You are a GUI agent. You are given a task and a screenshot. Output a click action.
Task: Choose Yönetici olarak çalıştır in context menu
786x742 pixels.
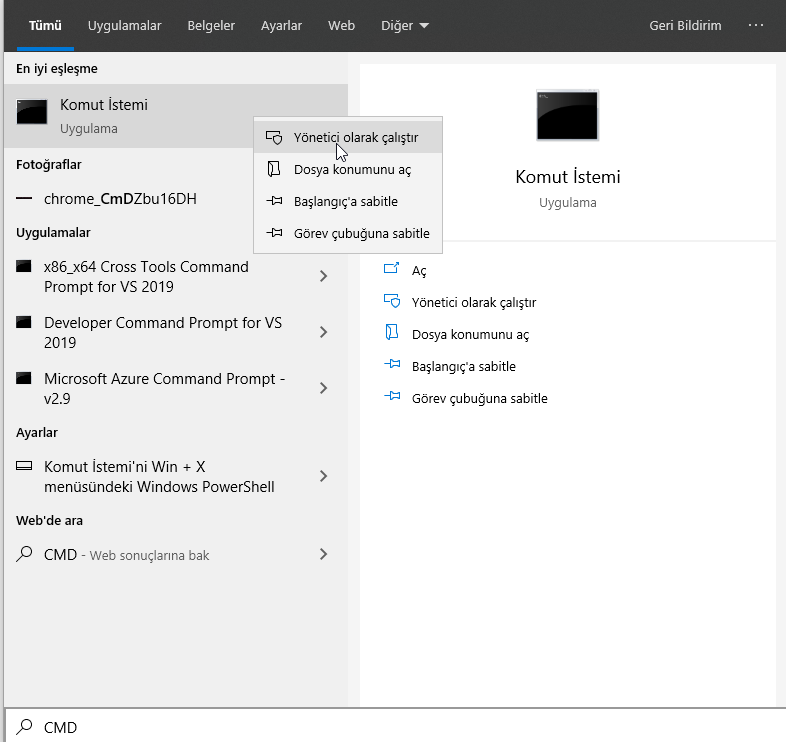[x=348, y=137]
